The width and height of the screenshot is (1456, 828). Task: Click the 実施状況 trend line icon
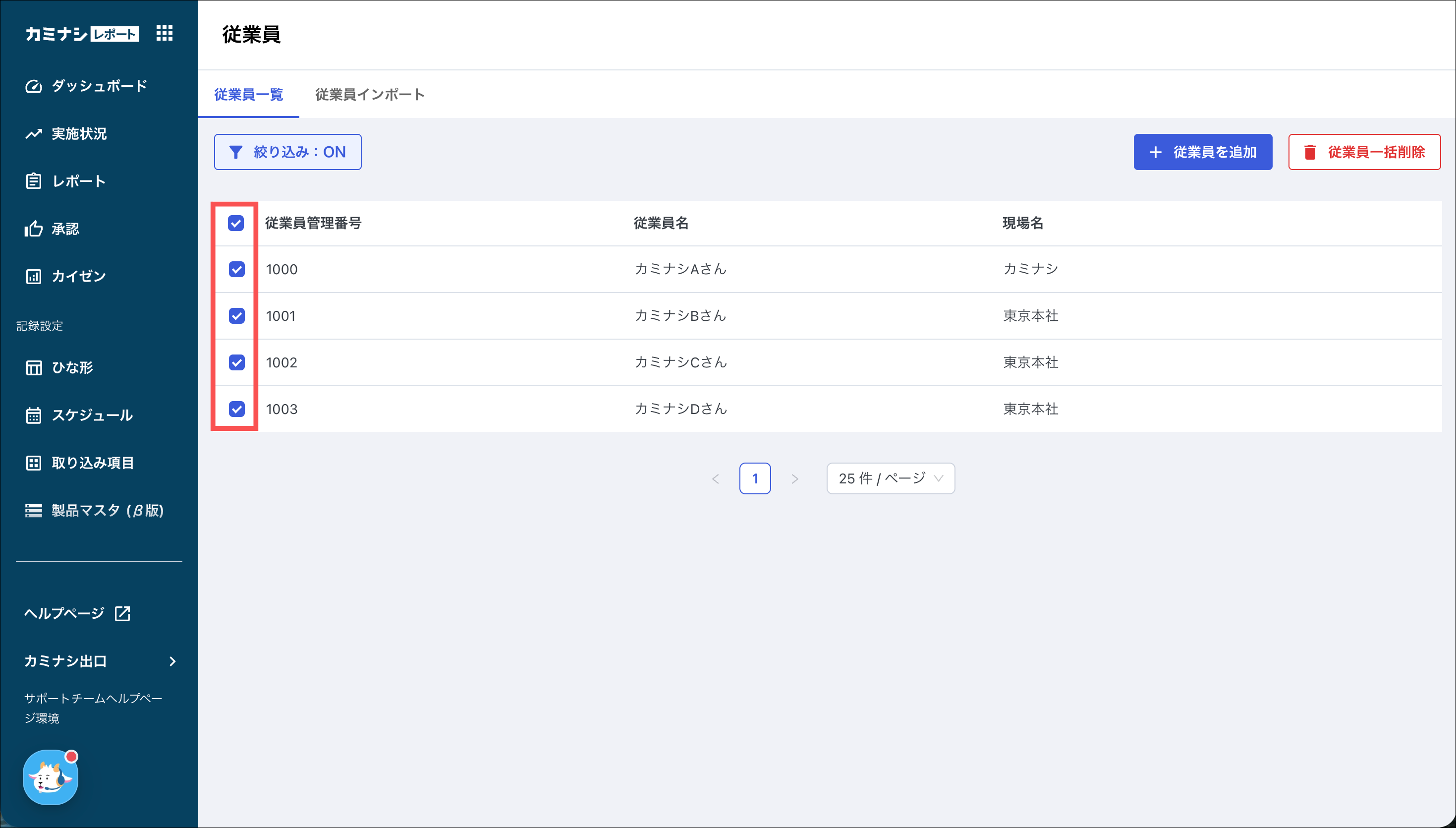(34, 134)
